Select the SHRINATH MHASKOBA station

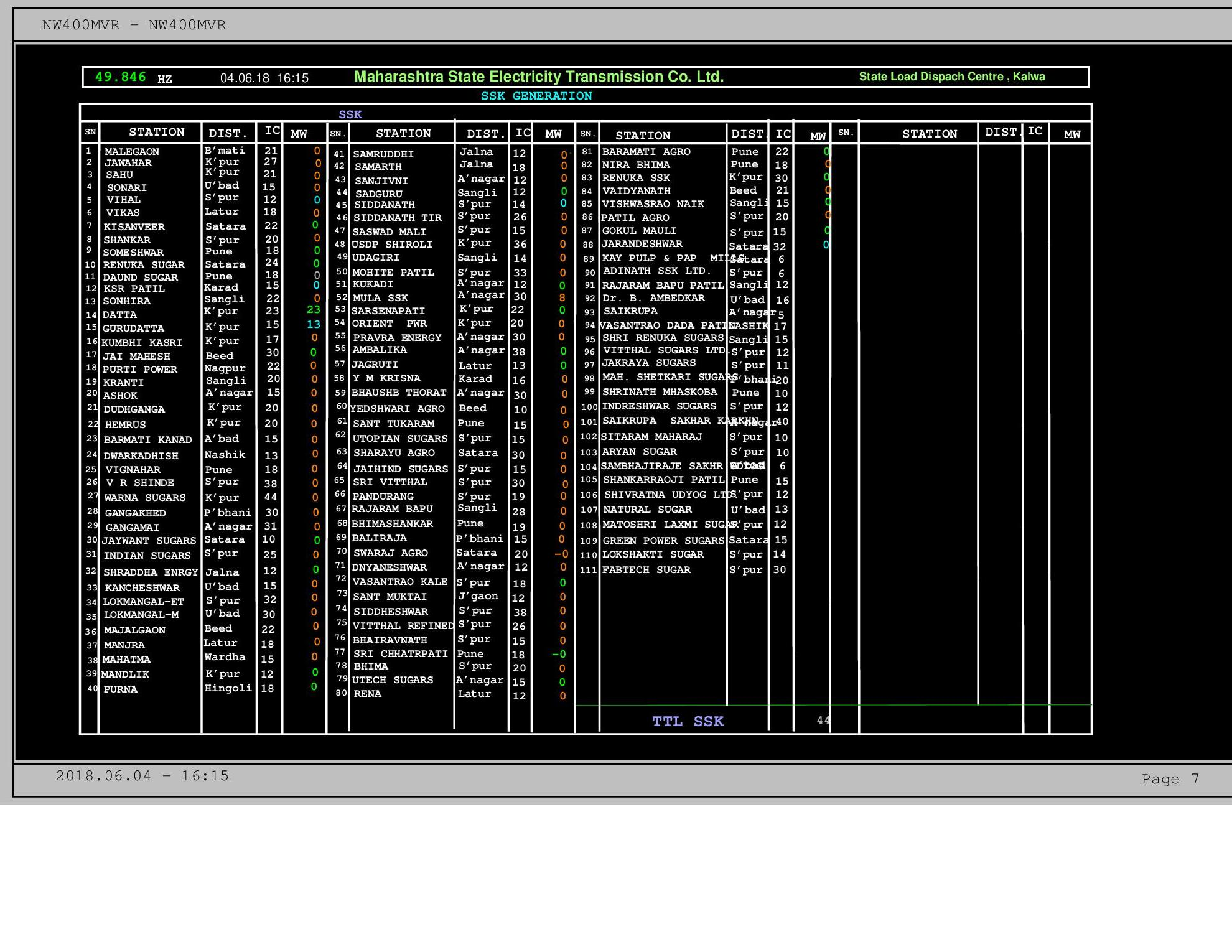click(660, 392)
